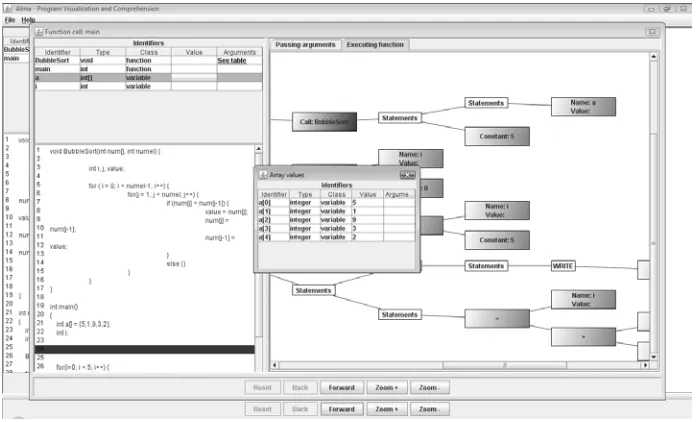Click Zoom + in the Function call dialog
This screenshot has width=698, height=422.
(386, 388)
